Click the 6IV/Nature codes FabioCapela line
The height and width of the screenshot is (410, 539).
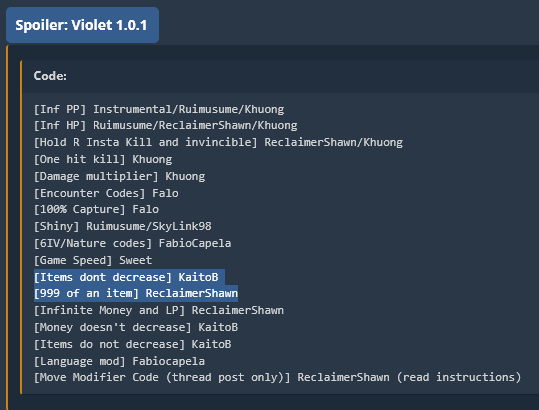point(132,243)
